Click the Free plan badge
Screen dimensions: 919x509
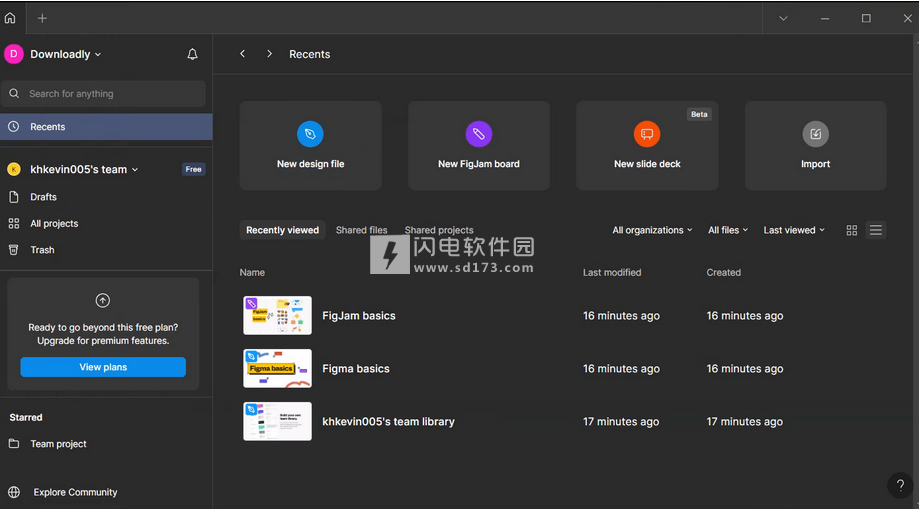click(193, 169)
